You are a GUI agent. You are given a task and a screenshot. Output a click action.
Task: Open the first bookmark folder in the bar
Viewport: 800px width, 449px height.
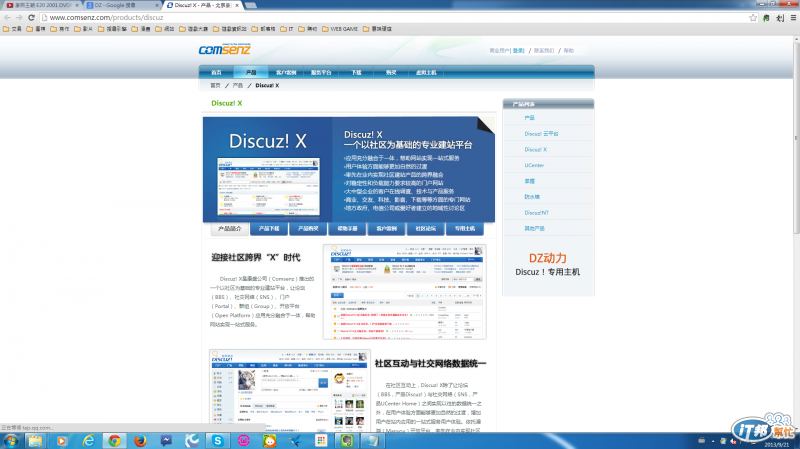tap(12, 29)
